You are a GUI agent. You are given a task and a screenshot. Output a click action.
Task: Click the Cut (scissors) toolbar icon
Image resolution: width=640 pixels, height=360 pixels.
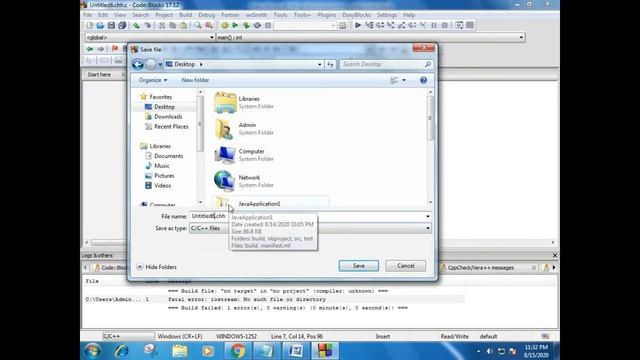coord(162,25)
